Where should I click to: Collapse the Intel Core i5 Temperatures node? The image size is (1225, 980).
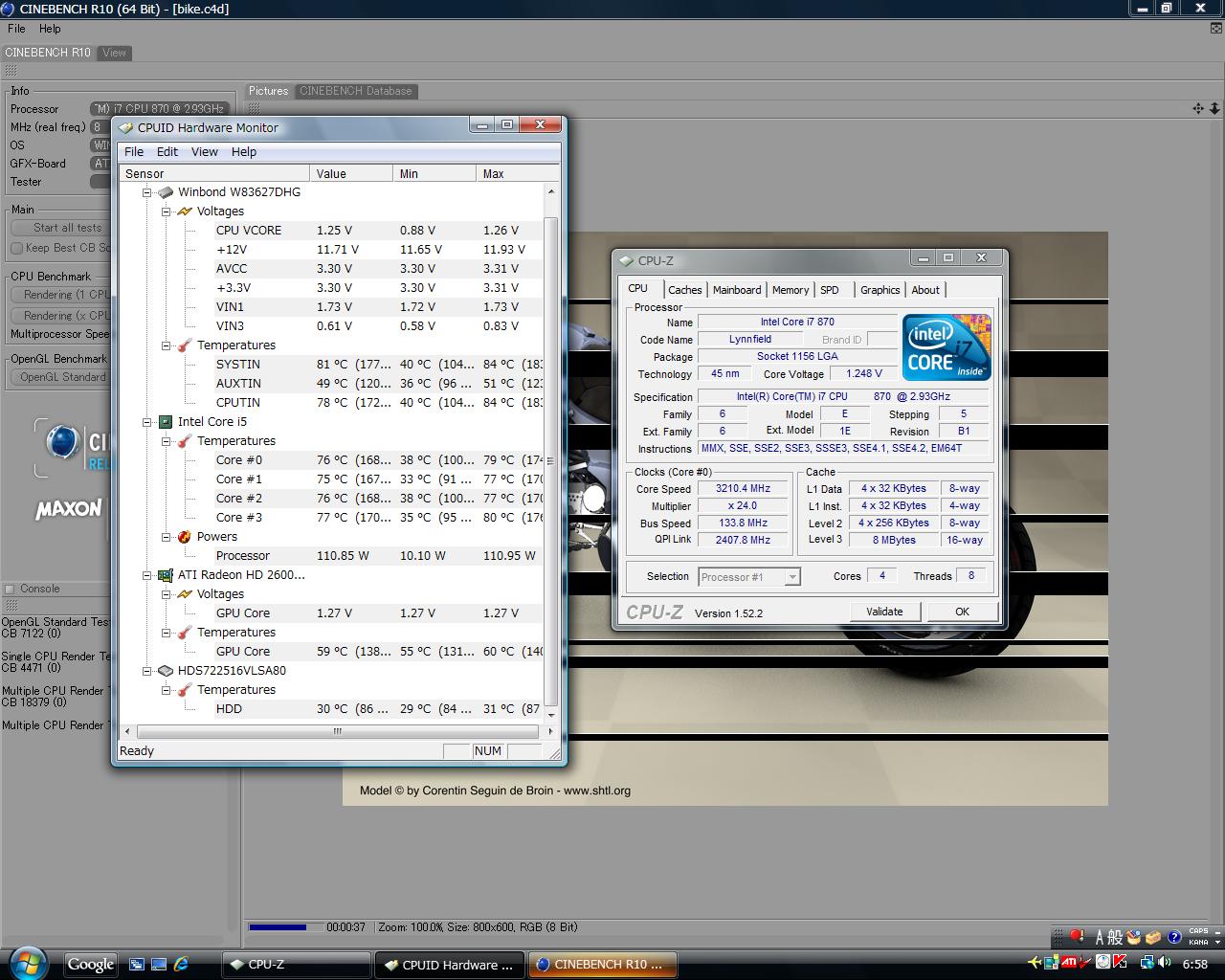click(167, 441)
